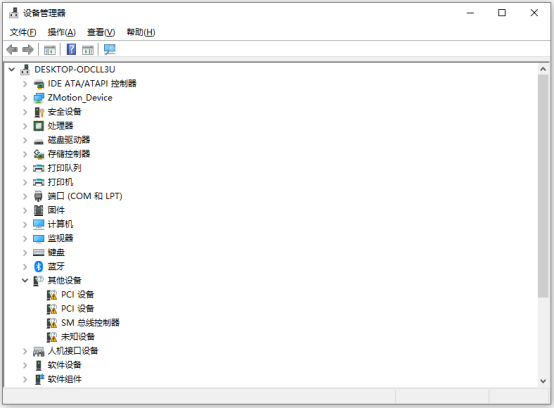The image size is (554, 408).
Task: Click the scan for hardware changes monitor icon
Action: [110, 49]
